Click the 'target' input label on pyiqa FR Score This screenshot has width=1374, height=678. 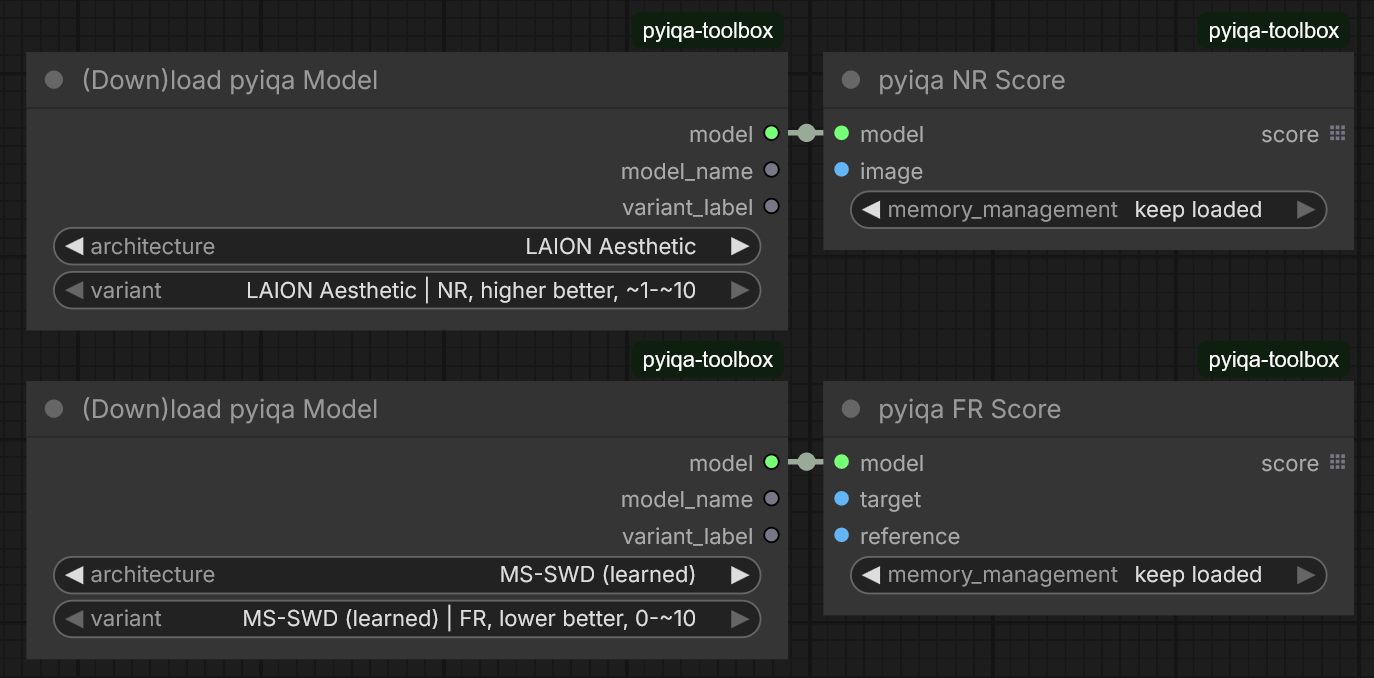pyautogui.click(x=890, y=499)
